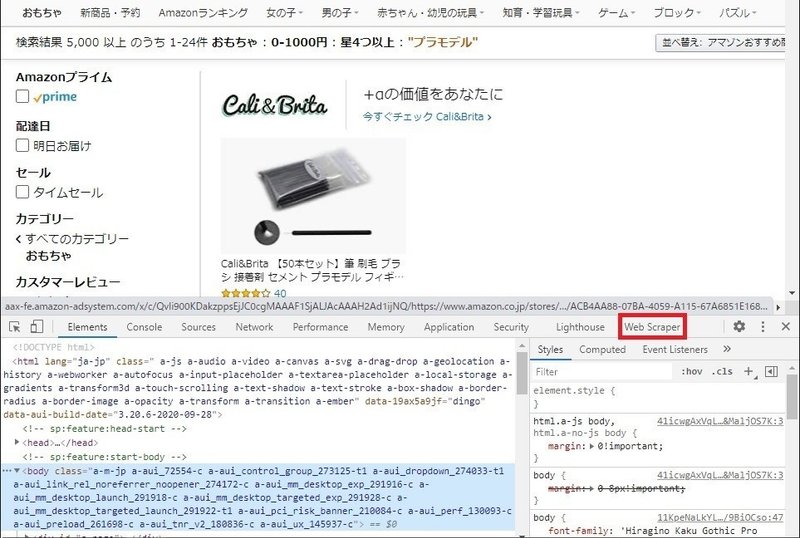Select the Event Listeners pane tab
This screenshot has height=538, width=800.
[x=675, y=350]
